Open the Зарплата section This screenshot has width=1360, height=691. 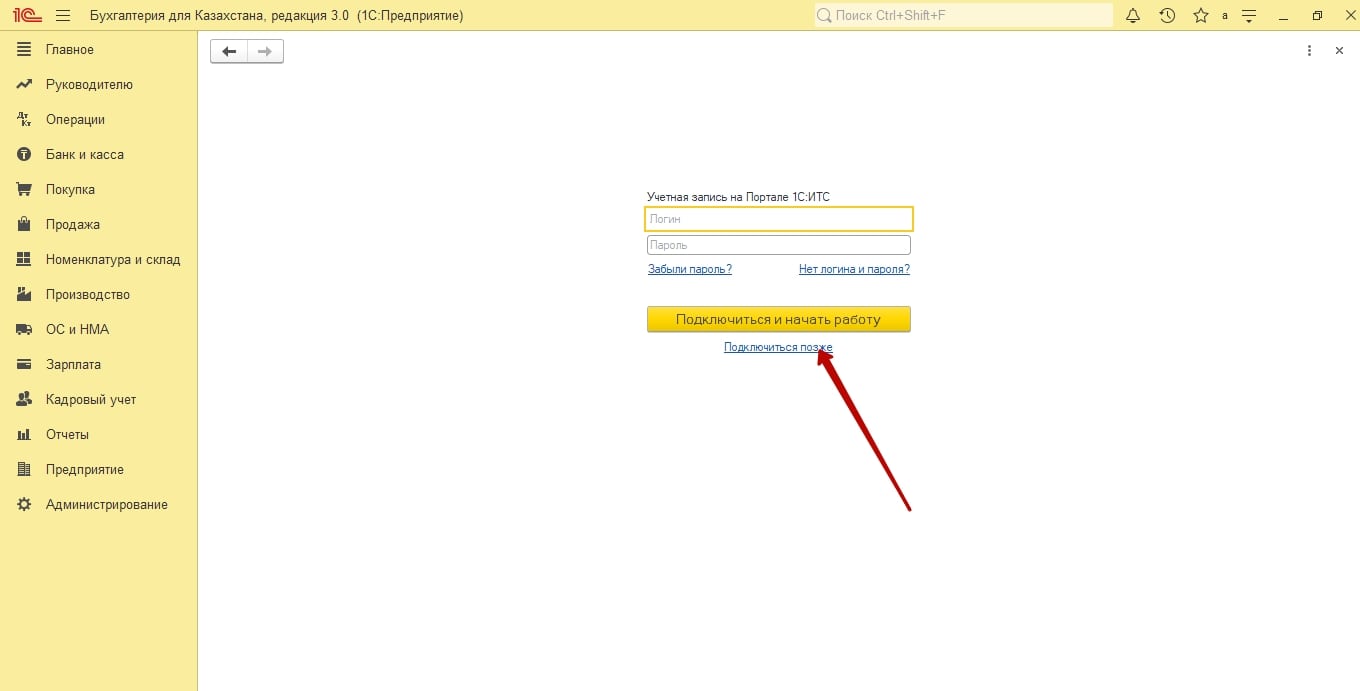(x=73, y=365)
